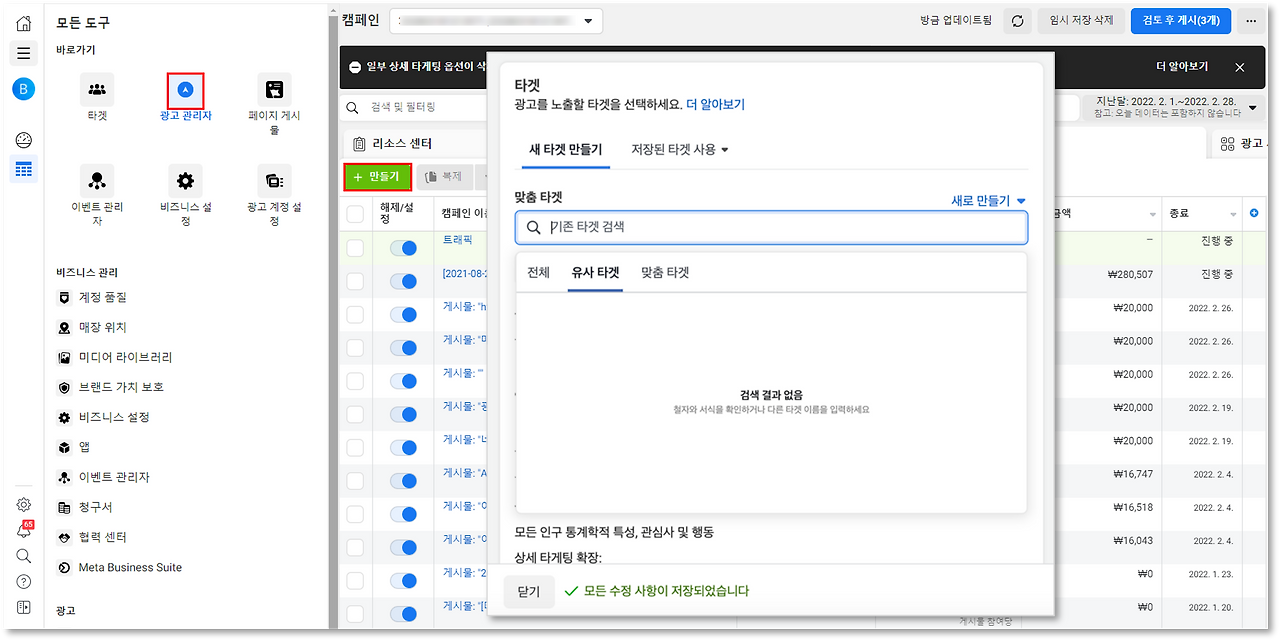The image size is (1280, 641).
Task: Dismiss the black notification banner with X
Action: click(1240, 67)
